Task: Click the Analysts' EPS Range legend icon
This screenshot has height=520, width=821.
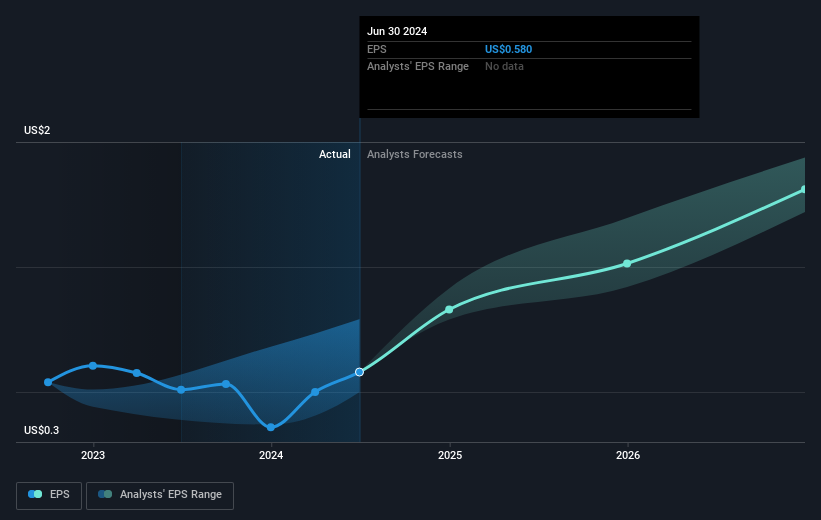Action: tap(105, 494)
